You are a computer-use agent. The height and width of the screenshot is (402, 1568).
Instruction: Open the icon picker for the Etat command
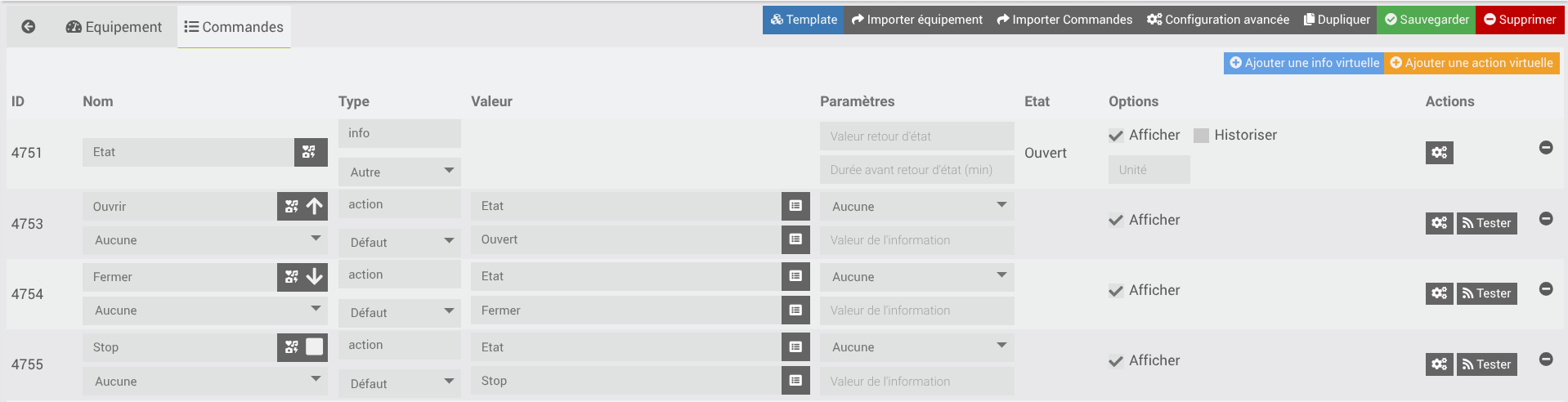[x=310, y=152]
